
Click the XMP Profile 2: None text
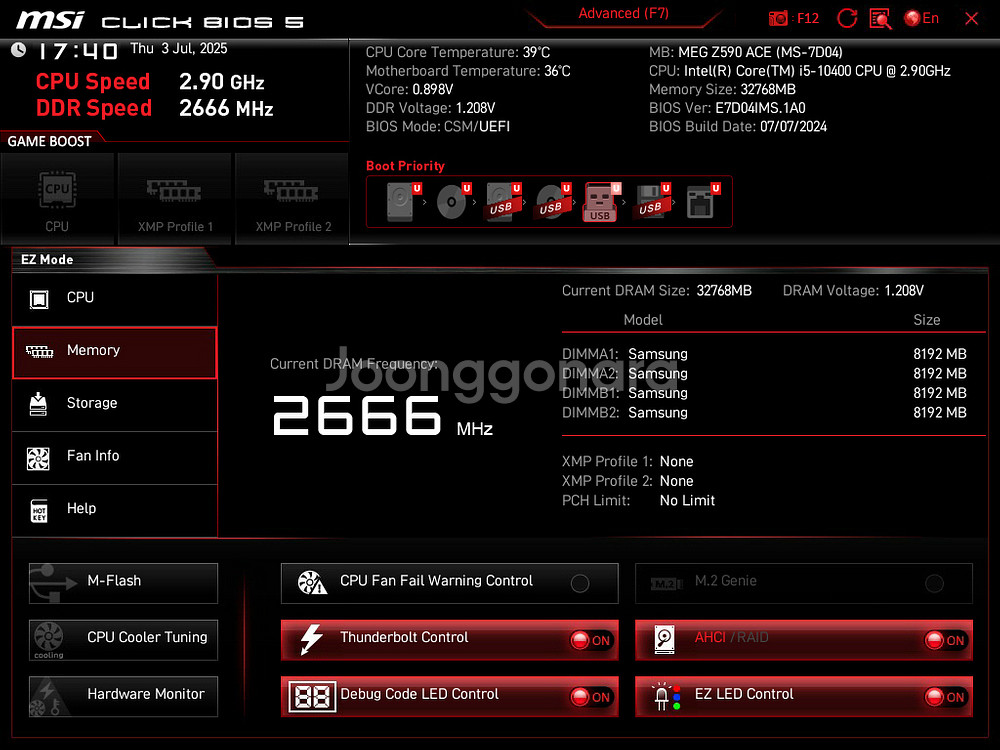(628, 482)
